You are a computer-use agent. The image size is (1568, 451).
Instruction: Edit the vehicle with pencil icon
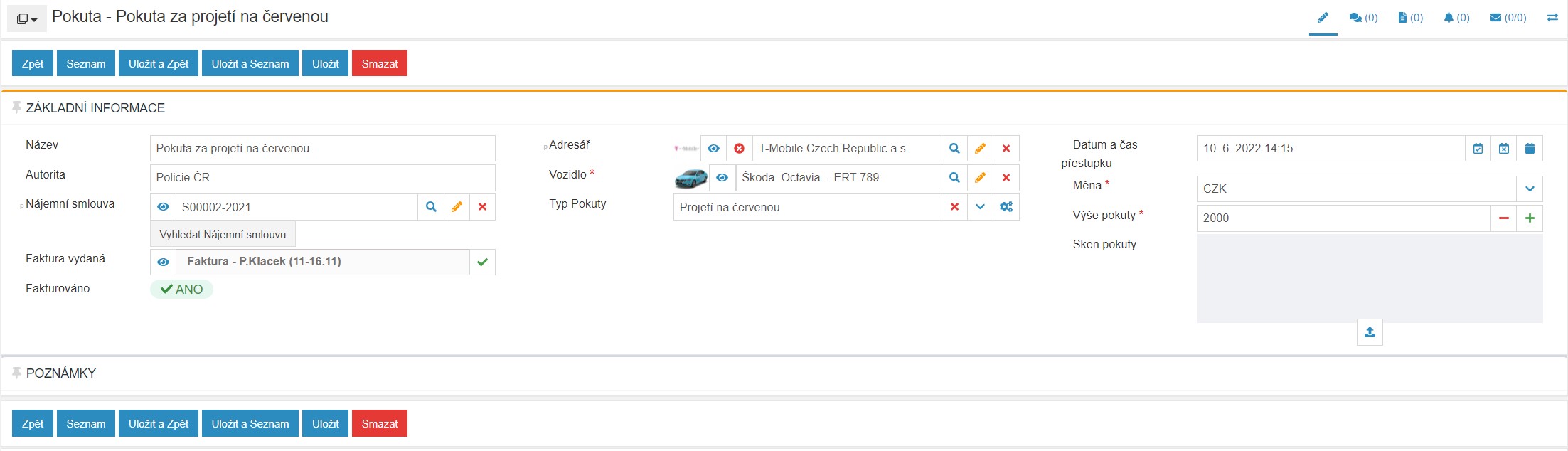[980, 178]
